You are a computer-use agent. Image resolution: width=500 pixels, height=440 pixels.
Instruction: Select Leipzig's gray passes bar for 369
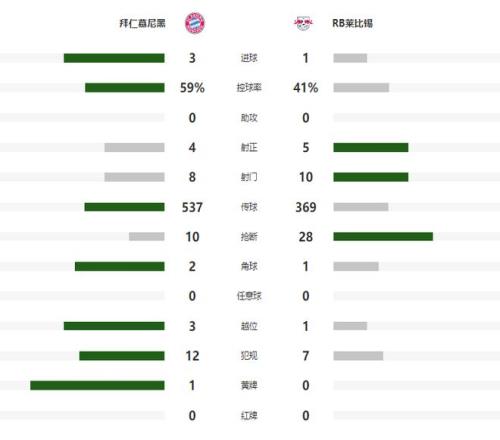coord(361,207)
